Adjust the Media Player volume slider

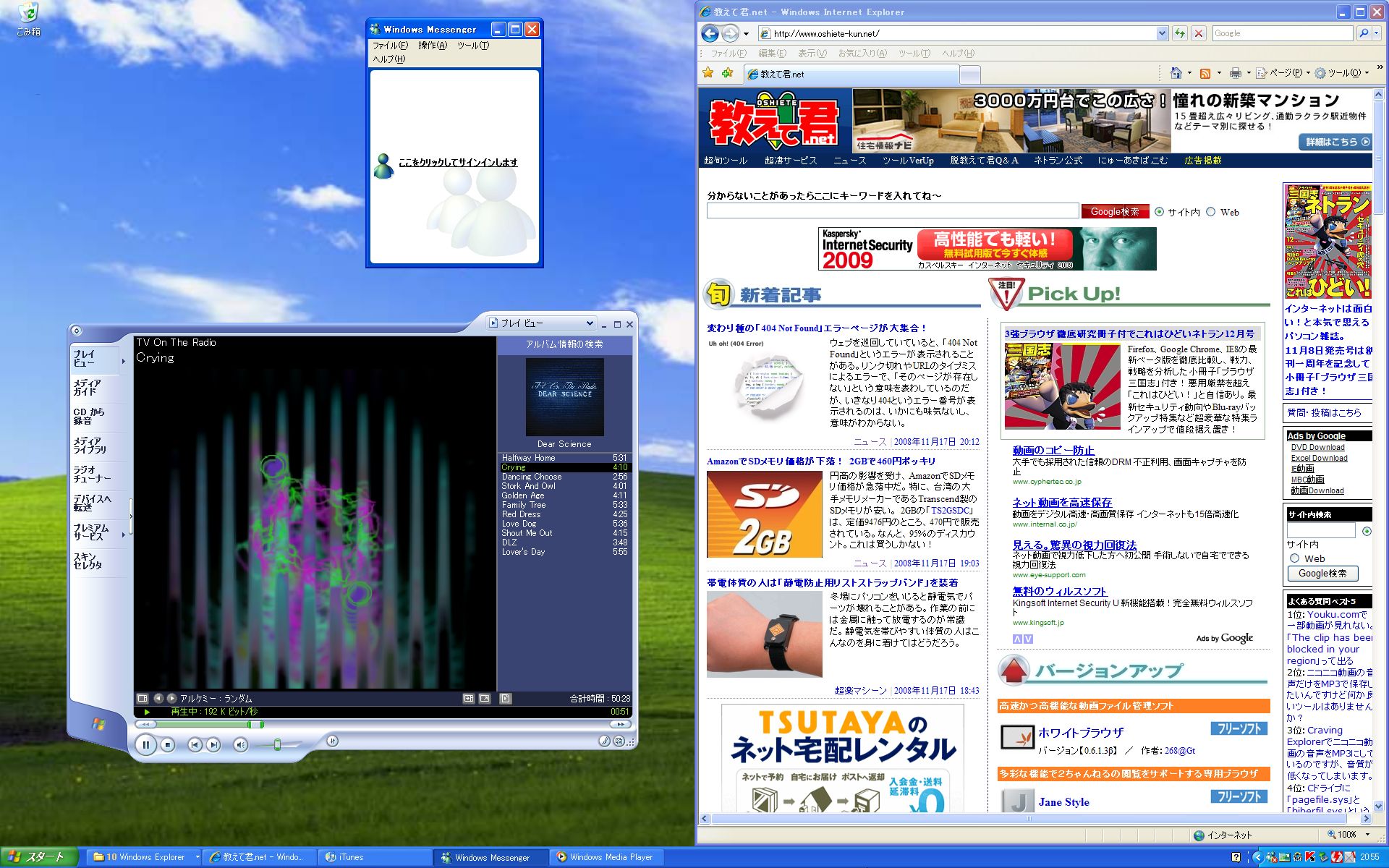277,744
